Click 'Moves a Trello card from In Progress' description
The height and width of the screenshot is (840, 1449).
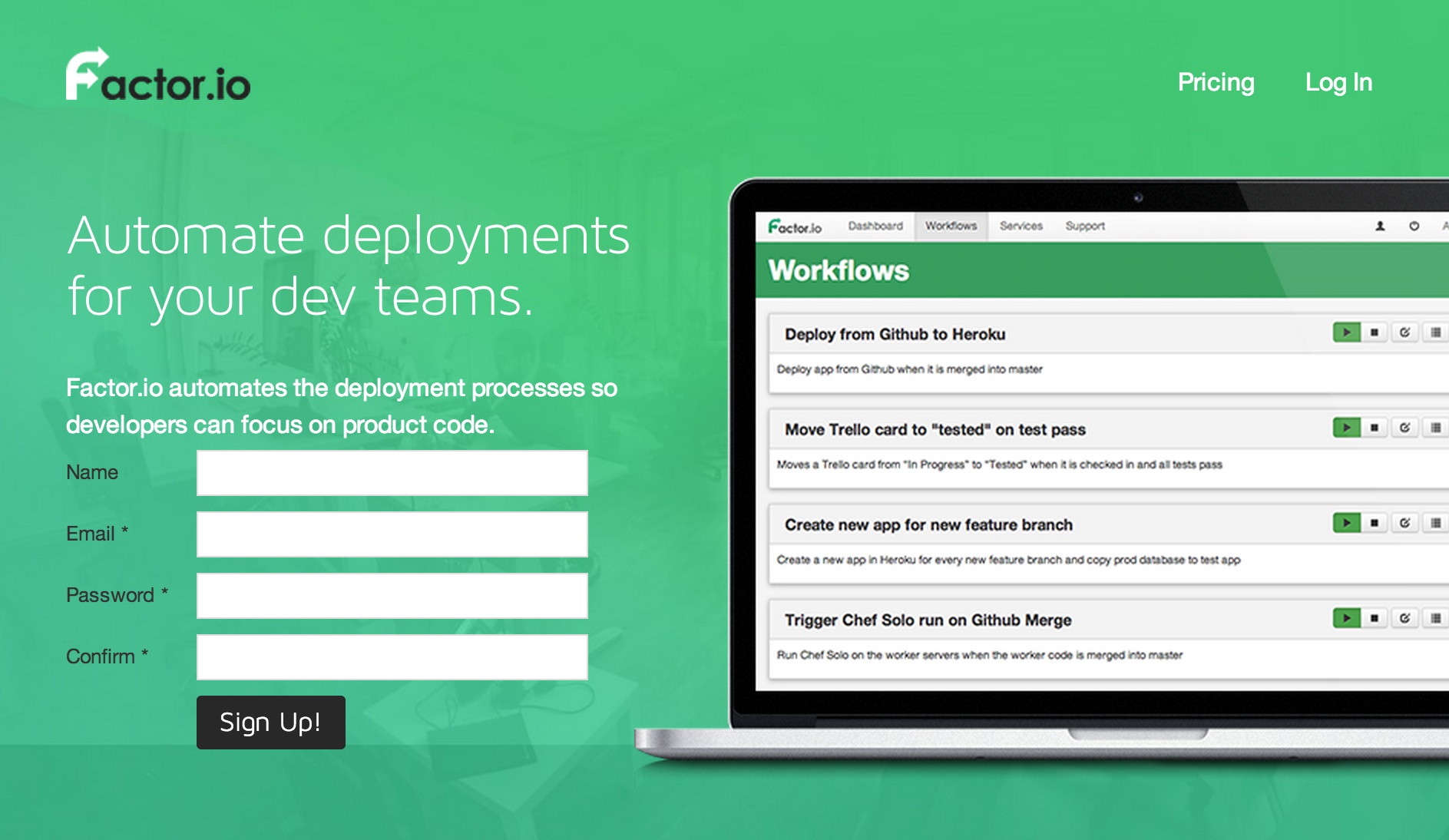coord(999,465)
